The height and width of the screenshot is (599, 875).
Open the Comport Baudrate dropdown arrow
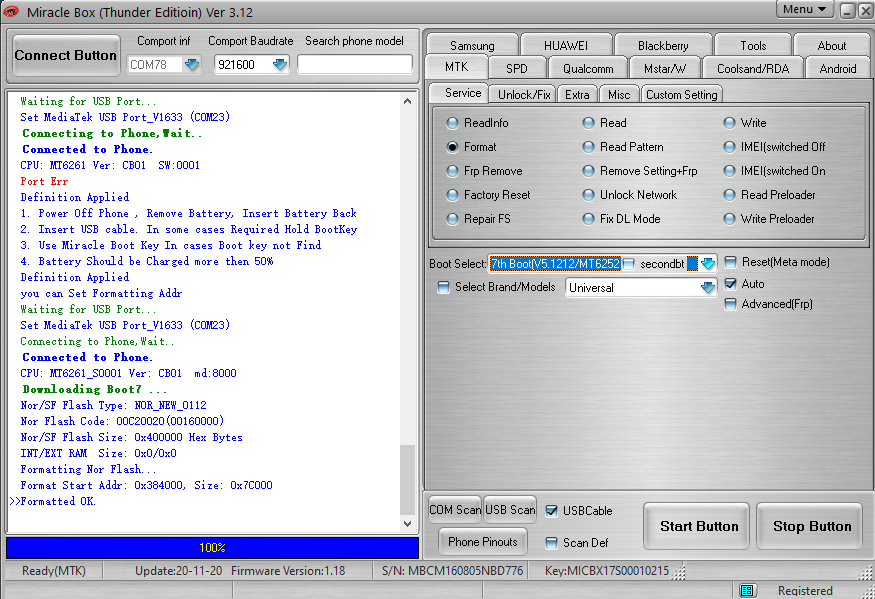(x=280, y=65)
